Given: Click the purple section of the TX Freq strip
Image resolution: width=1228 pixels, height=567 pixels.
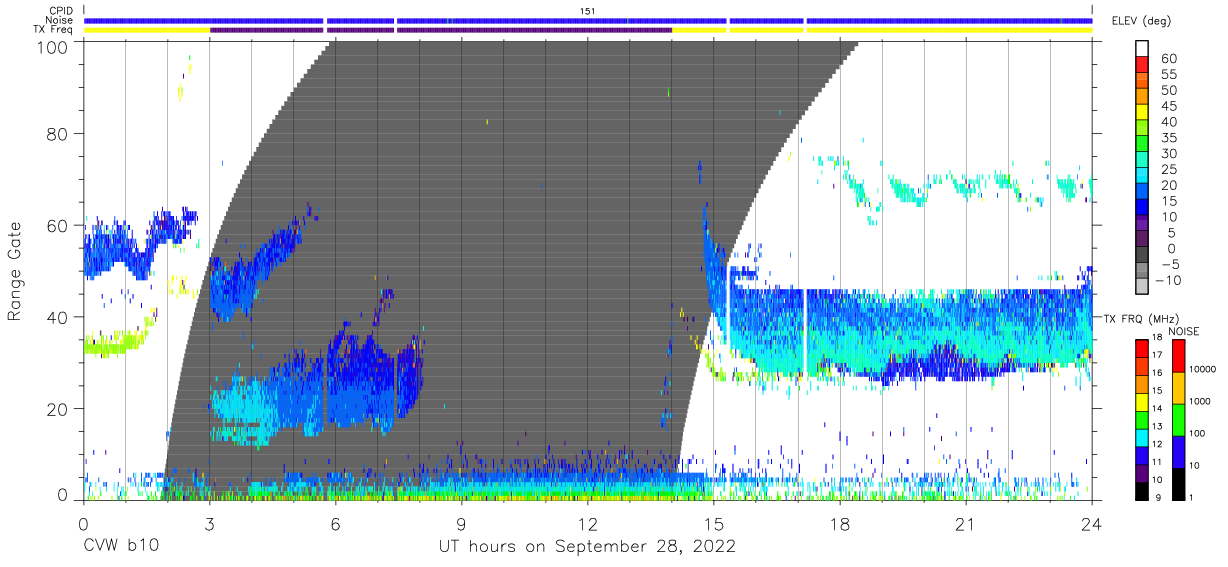Looking at the screenshot, I should (x=440, y=30).
